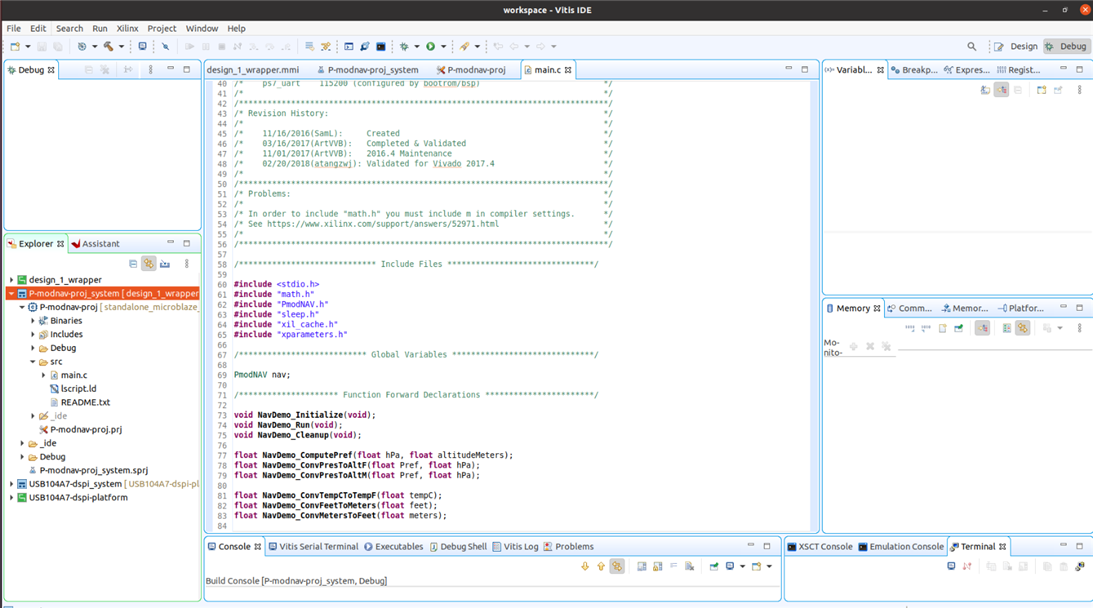Switch to the Breakpoints tab
Viewport: 1093px width, 608px height.
point(914,70)
